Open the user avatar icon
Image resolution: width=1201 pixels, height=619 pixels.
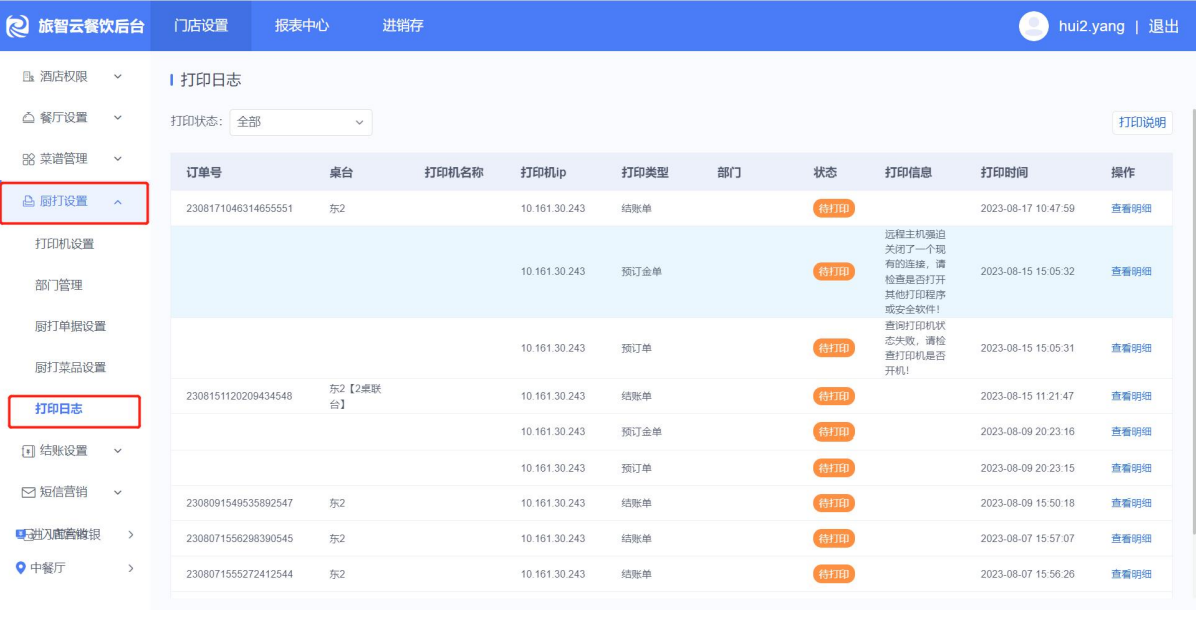[1033, 26]
